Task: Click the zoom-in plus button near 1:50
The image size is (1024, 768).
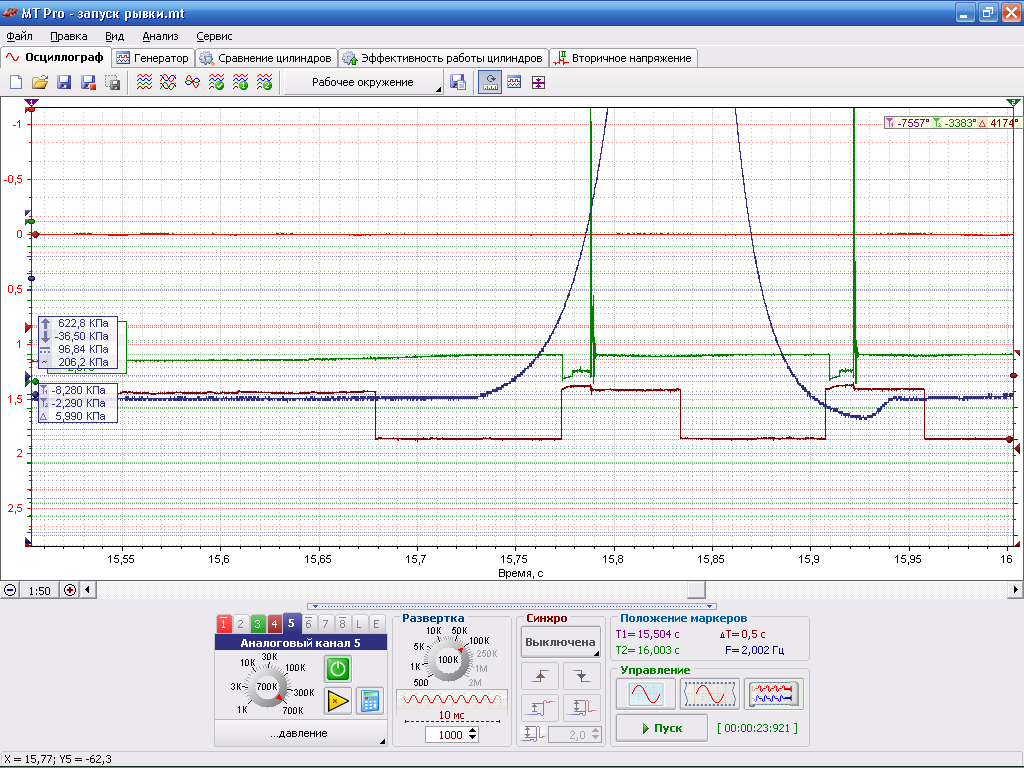Action: (70, 590)
